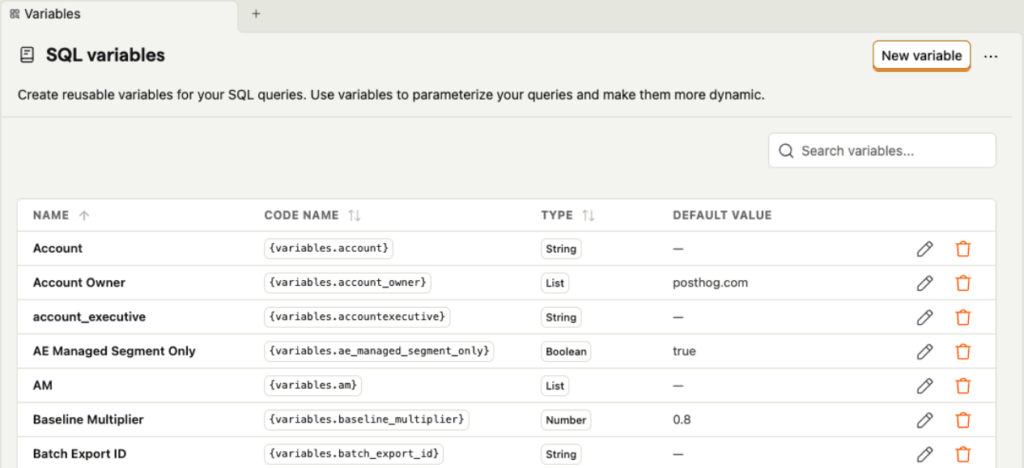
Task: Delete the Batch Export ID variable
Action: pos(963,453)
